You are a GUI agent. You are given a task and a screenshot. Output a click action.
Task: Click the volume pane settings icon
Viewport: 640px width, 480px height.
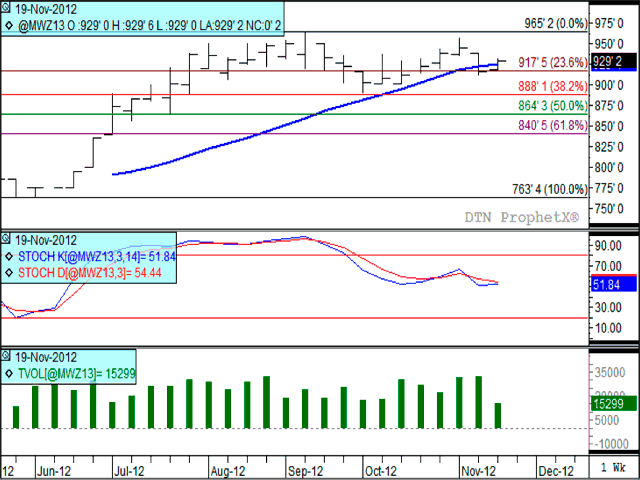point(6,356)
